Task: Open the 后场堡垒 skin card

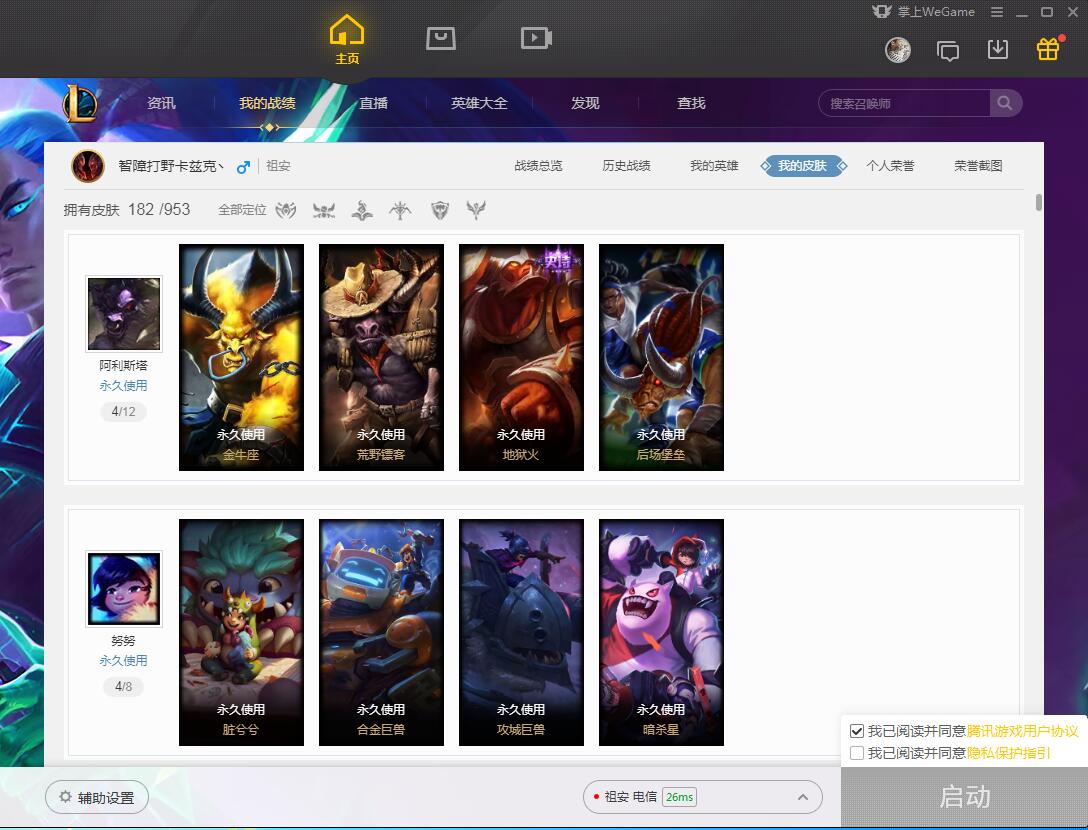Action: [661, 357]
